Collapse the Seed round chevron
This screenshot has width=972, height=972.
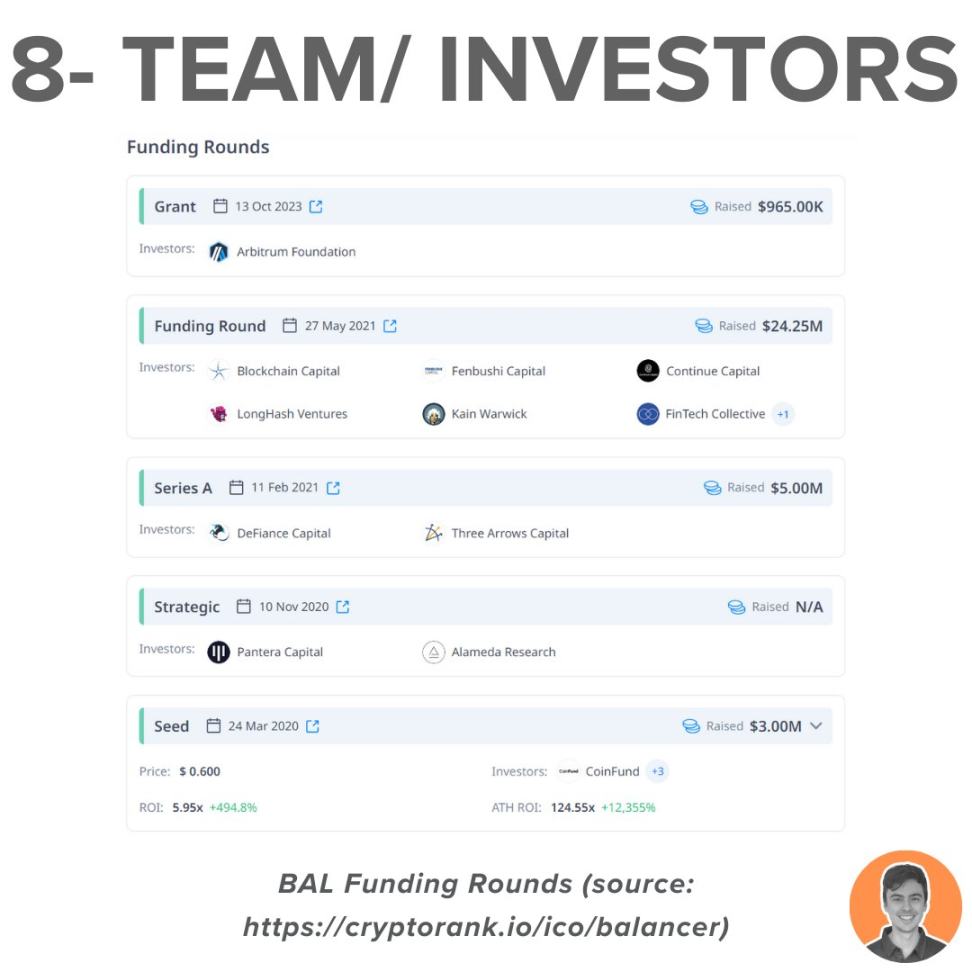pos(816,726)
